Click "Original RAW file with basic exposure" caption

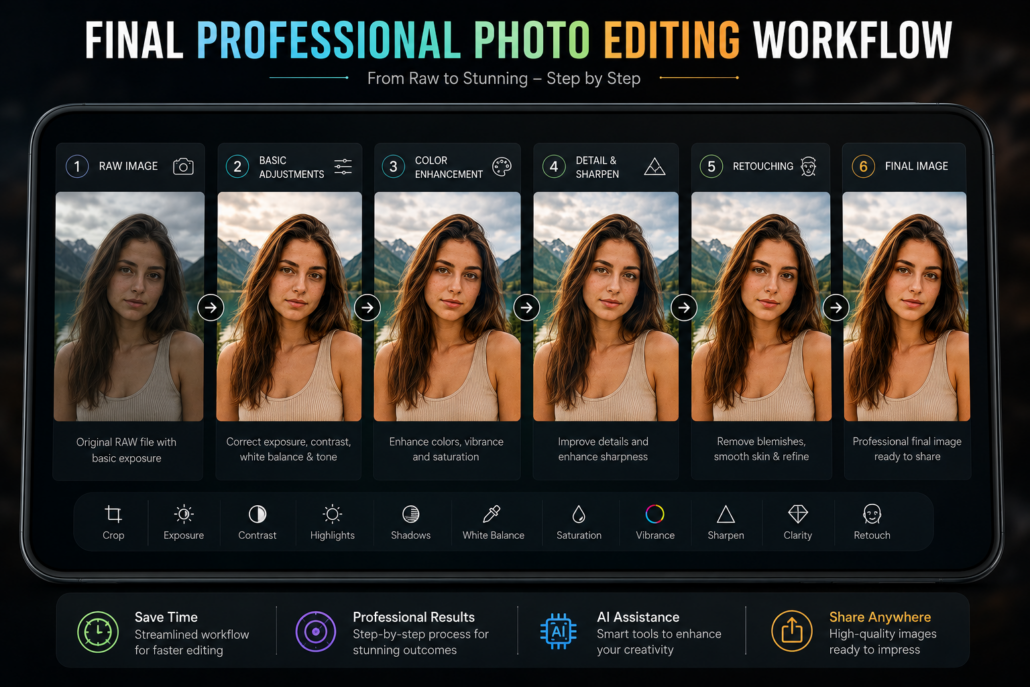pyautogui.click(x=126, y=450)
